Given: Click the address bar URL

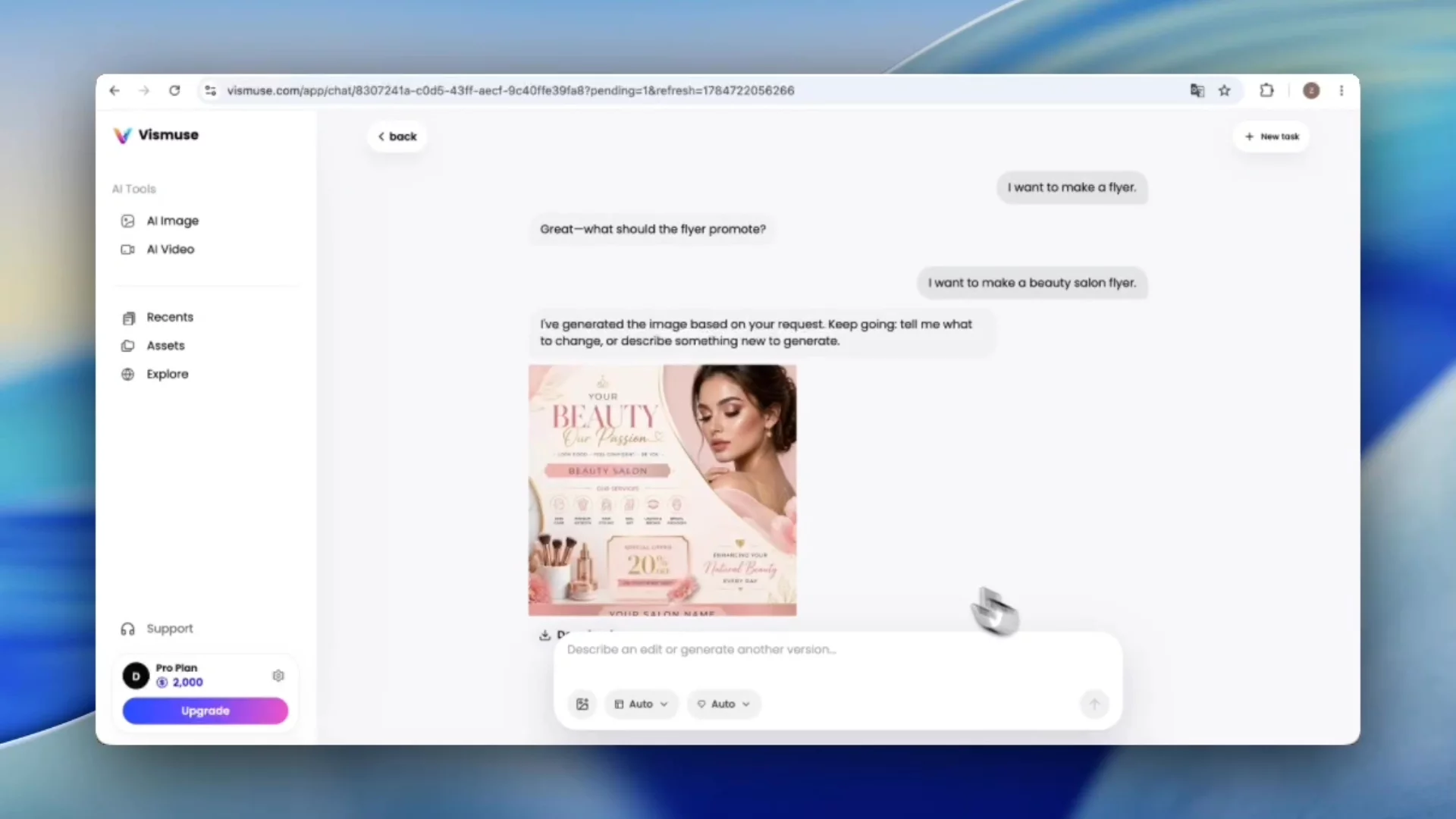Looking at the screenshot, I should point(511,90).
